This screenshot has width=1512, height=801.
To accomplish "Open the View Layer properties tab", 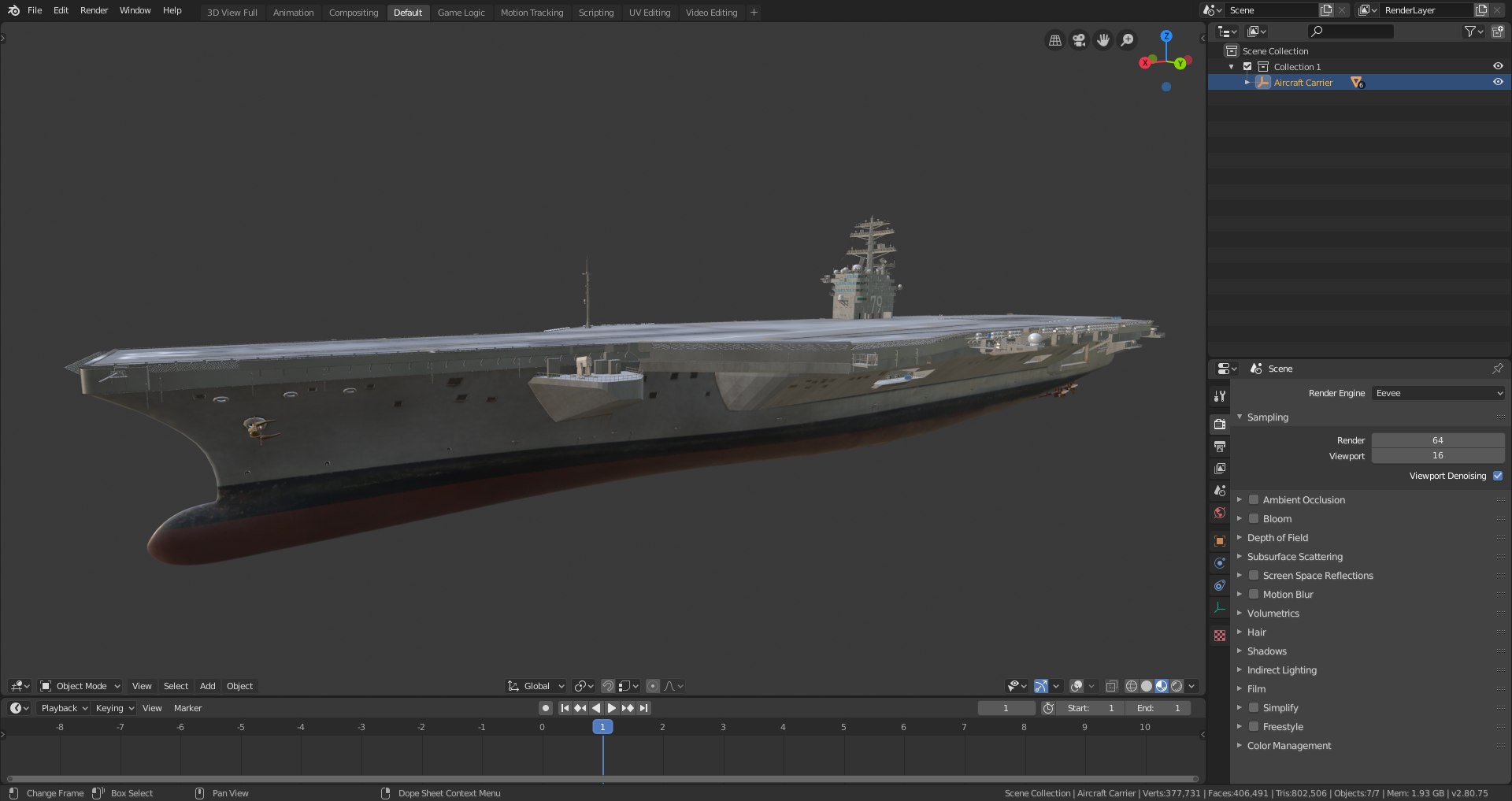I will (x=1220, y=469).
